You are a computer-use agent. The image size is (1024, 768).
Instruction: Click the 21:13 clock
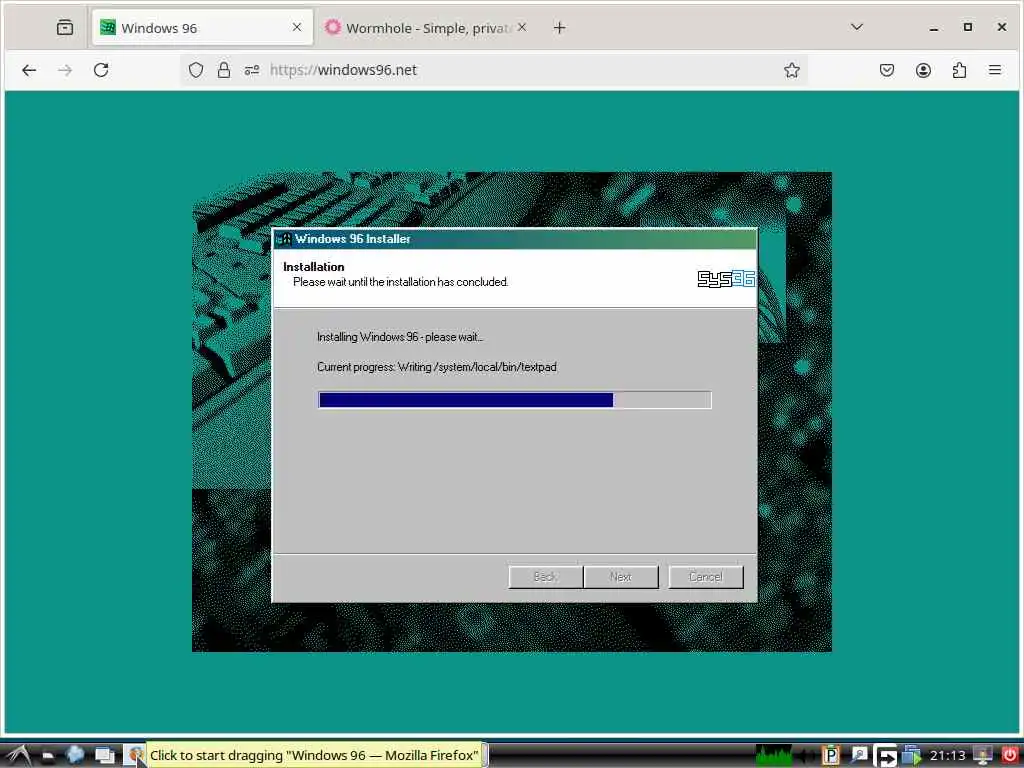point(947,756)
